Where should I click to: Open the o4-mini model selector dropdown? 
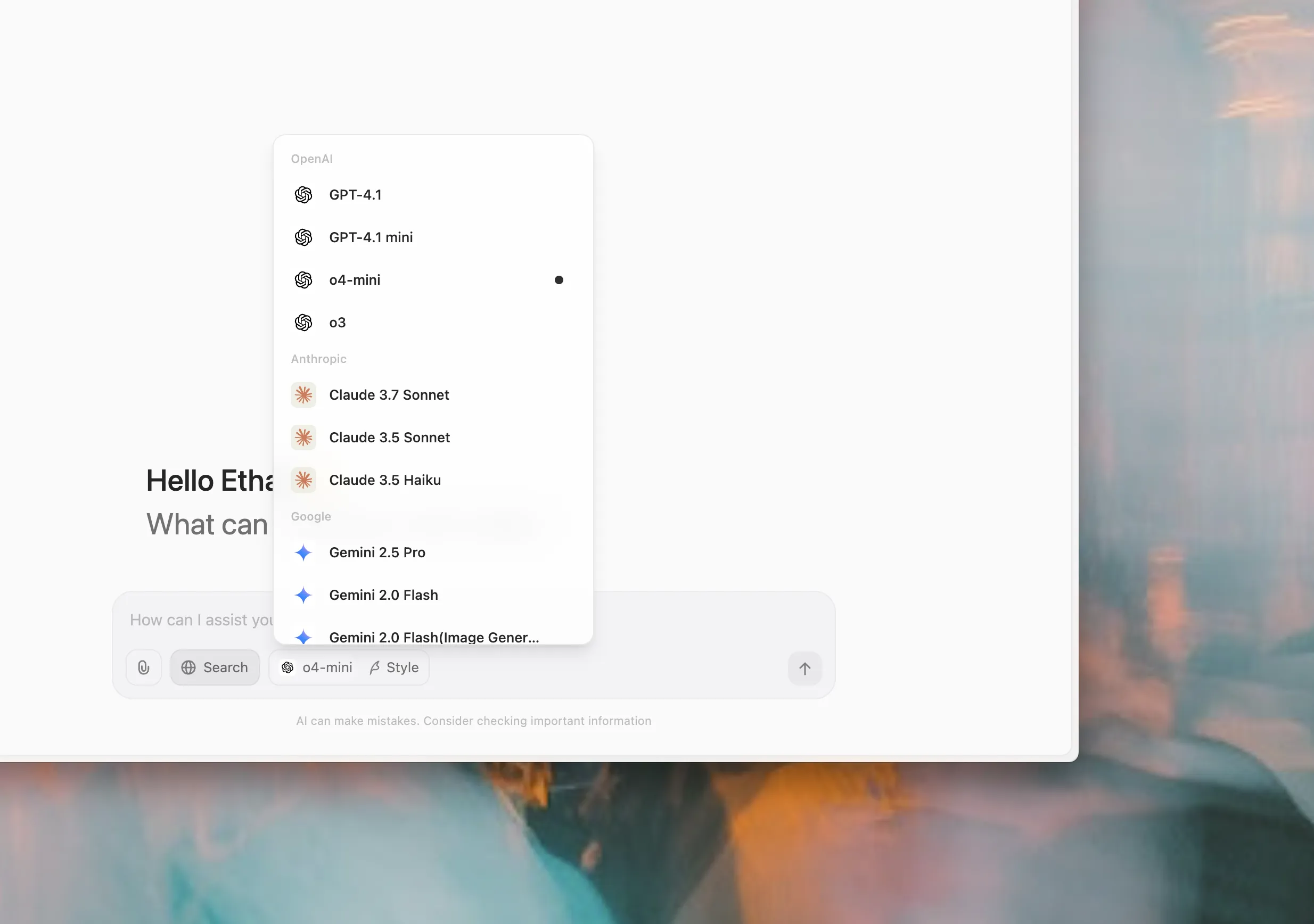pyautogui.click(x=316, y=667)
